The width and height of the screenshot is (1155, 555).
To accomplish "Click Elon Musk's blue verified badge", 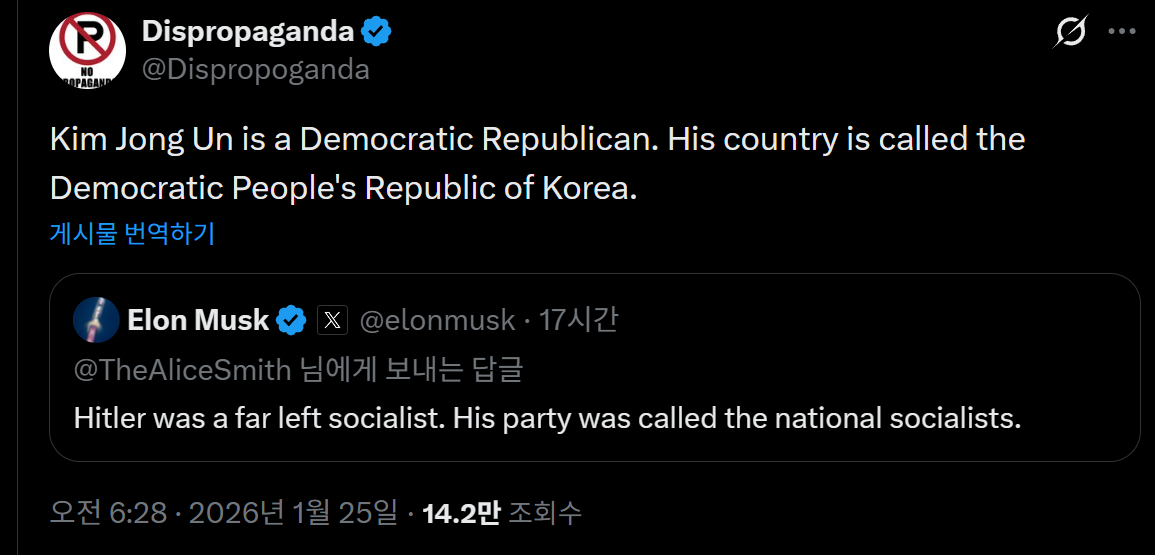I will point(292,321).
